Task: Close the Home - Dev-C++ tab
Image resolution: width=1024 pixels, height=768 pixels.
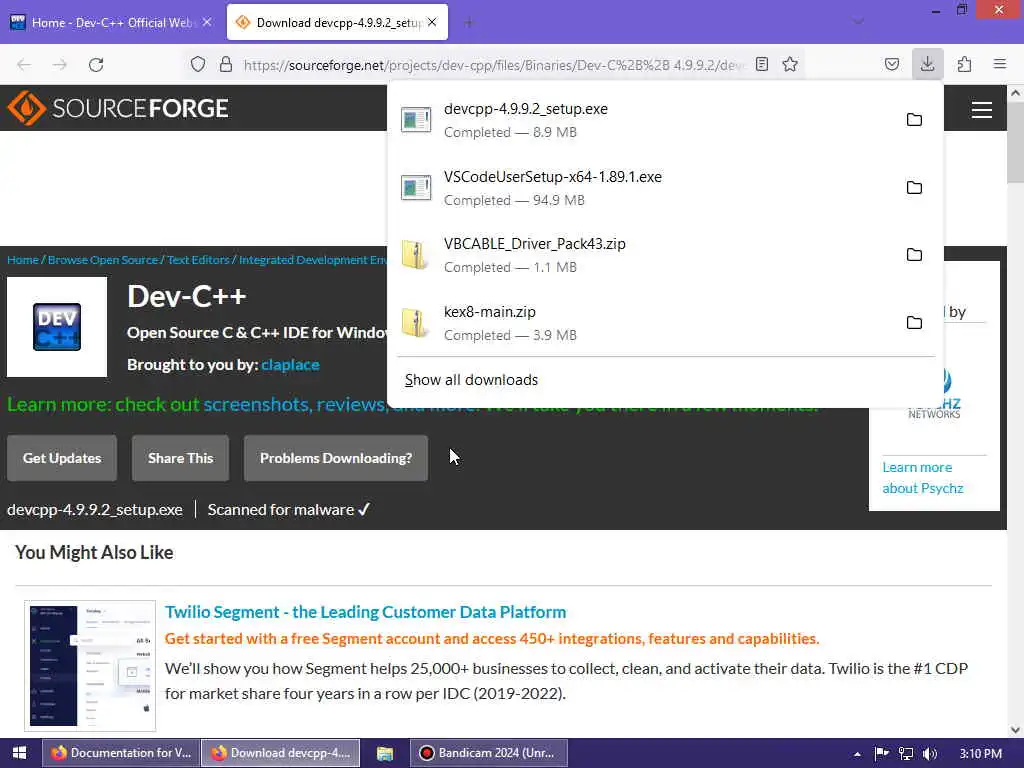Action: pyautogui.click(x=207, y=22)
